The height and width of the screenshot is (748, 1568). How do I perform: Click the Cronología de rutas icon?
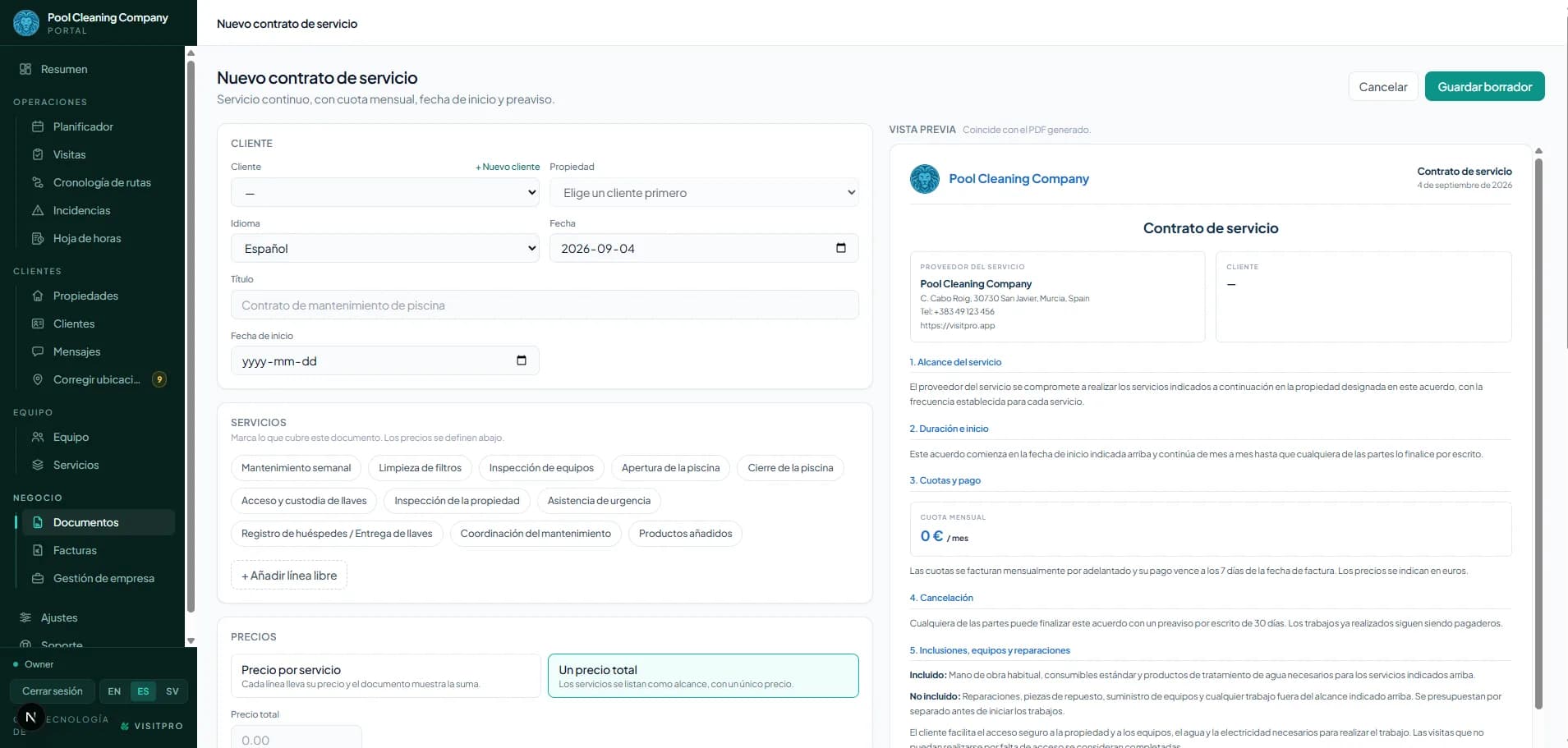pos(38,182)
